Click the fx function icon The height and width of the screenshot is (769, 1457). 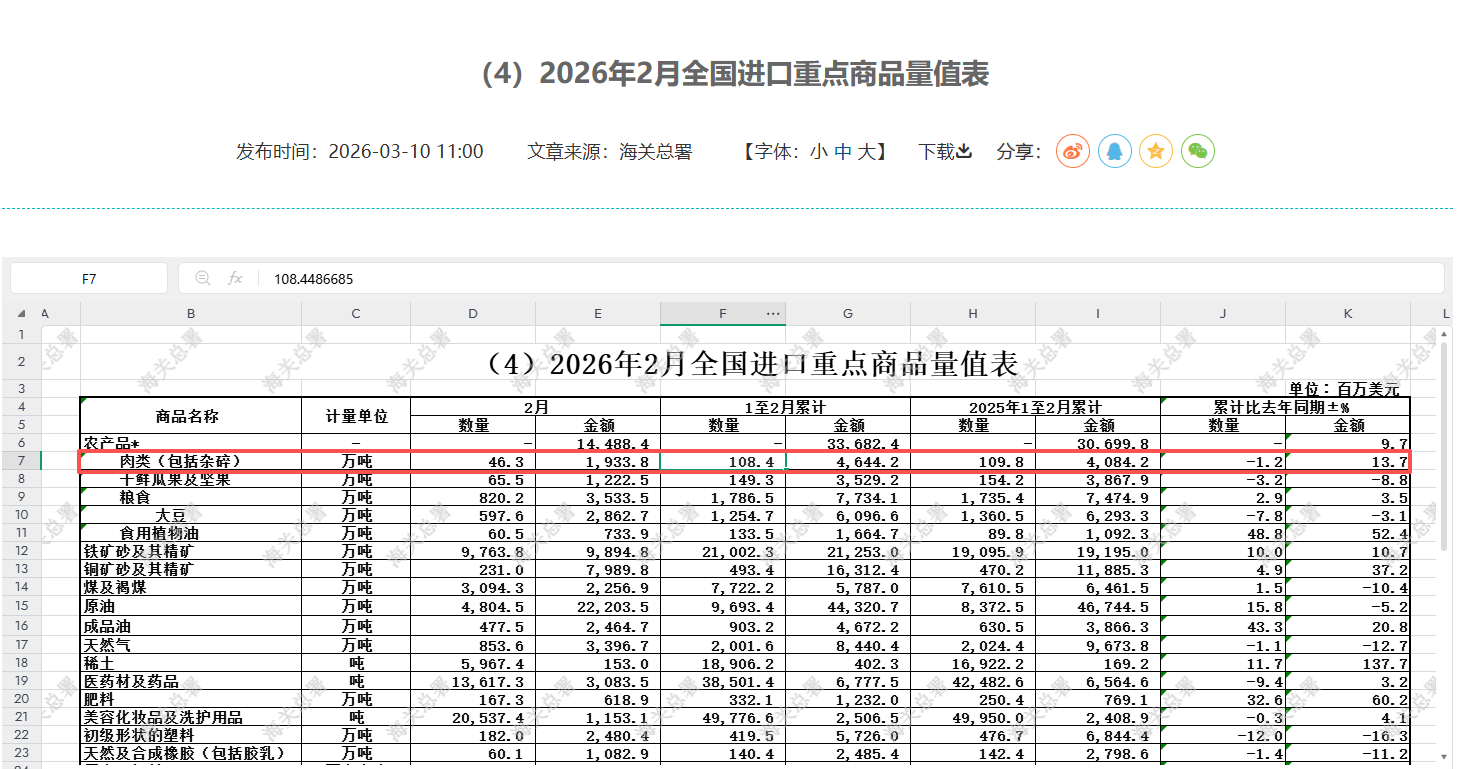(235, 279)
